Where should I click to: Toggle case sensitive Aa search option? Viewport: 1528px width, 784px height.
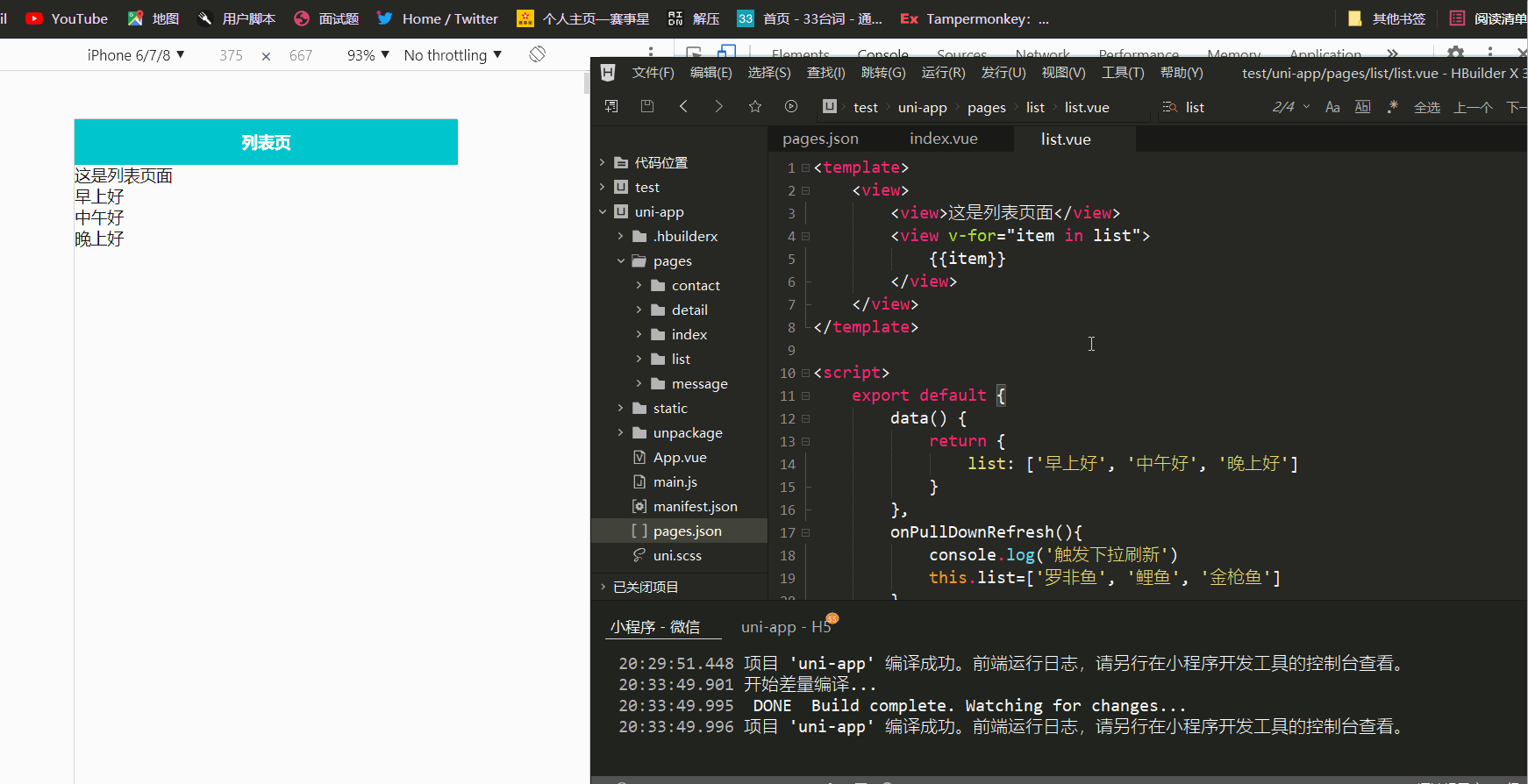tap(1332, 107)
